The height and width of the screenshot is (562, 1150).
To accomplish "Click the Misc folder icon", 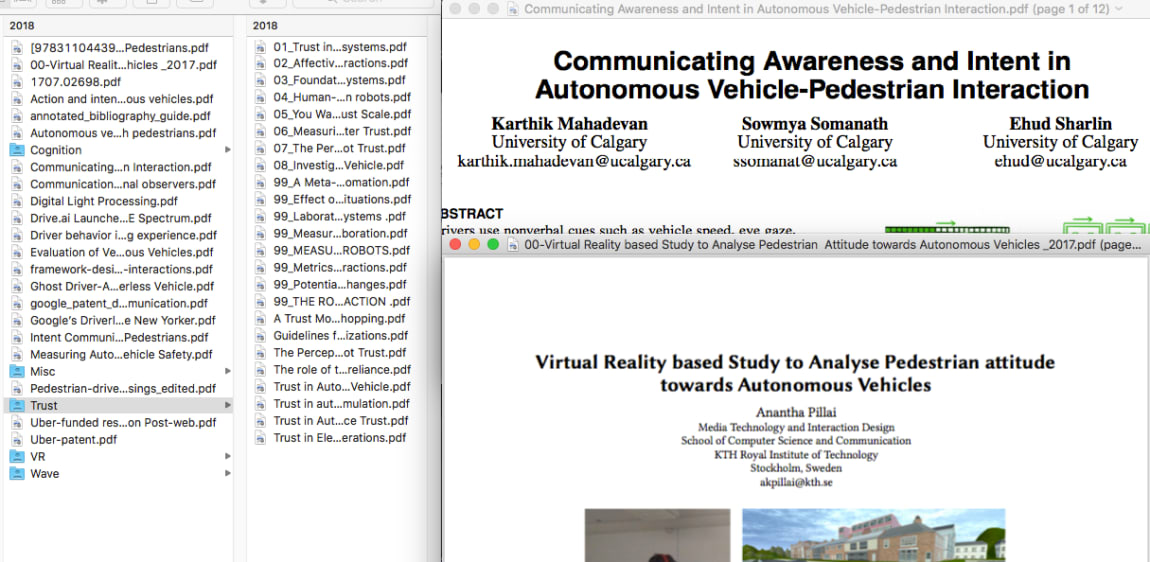I will coord(17,371).
